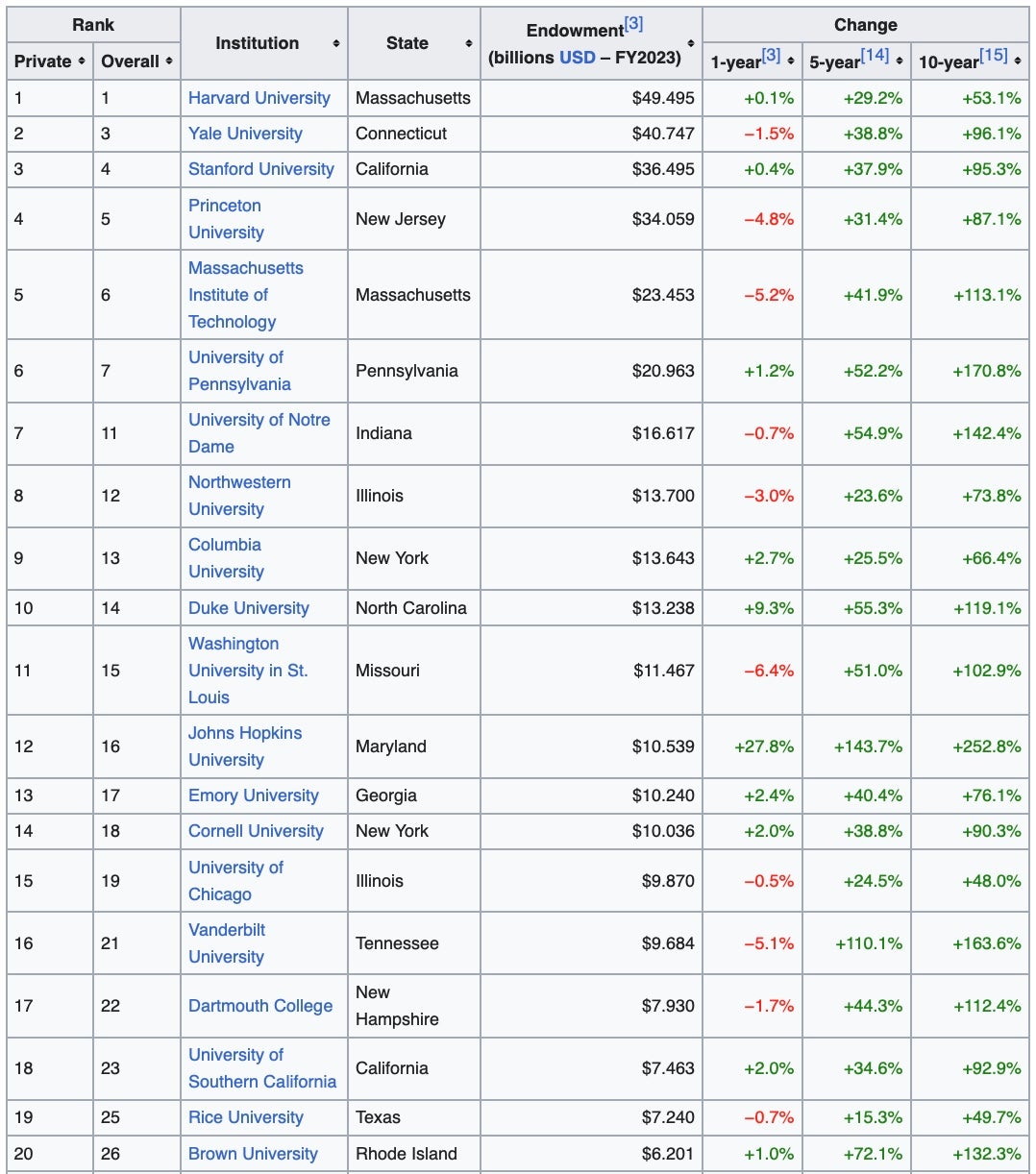1036x1174 pixels.
Task: Sort by 1-year change column
Action: click(790, 61)
